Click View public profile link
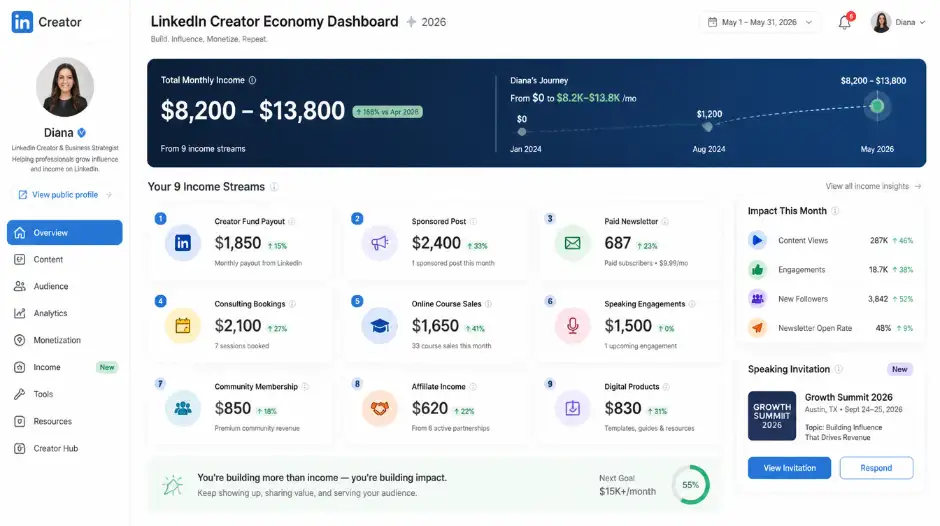 (65, 194)
